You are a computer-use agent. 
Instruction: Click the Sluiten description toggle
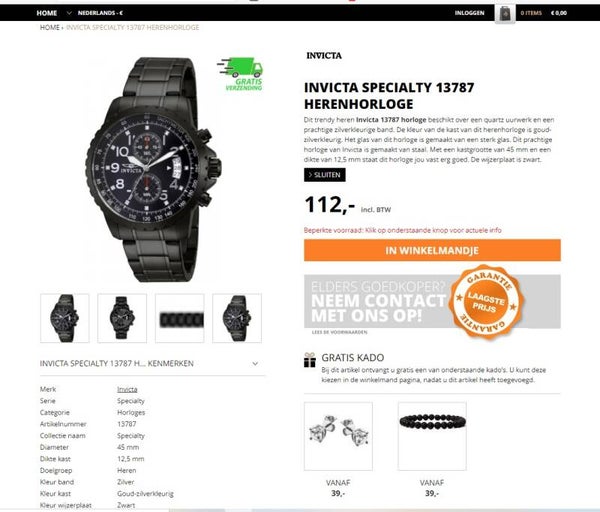324,175
